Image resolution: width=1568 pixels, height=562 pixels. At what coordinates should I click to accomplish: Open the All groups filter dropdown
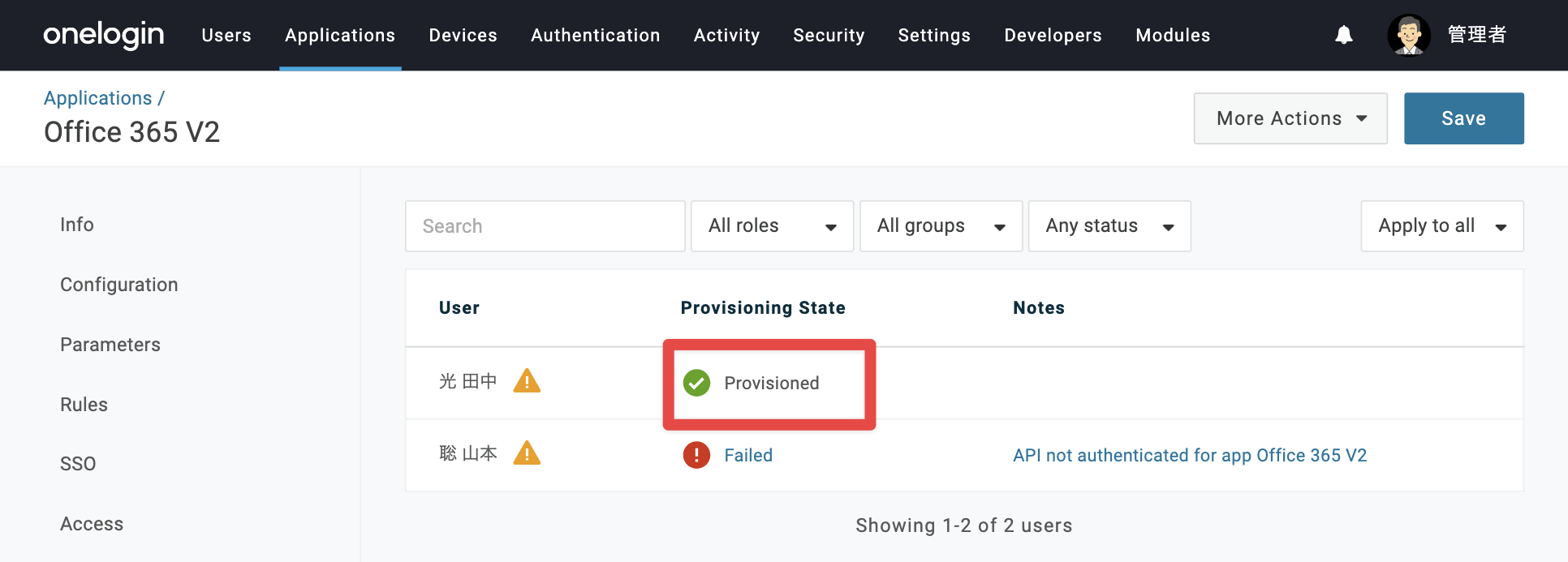tap(941, 226)
